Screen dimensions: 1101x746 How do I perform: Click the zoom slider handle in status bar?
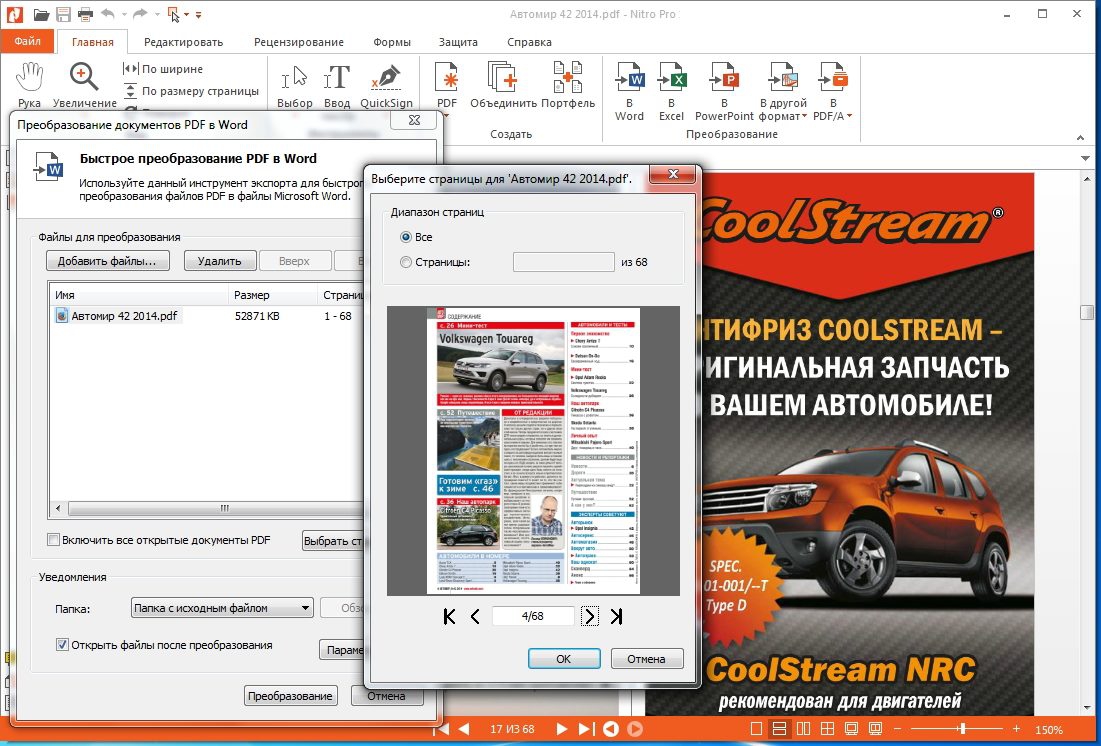pos(963,729)
